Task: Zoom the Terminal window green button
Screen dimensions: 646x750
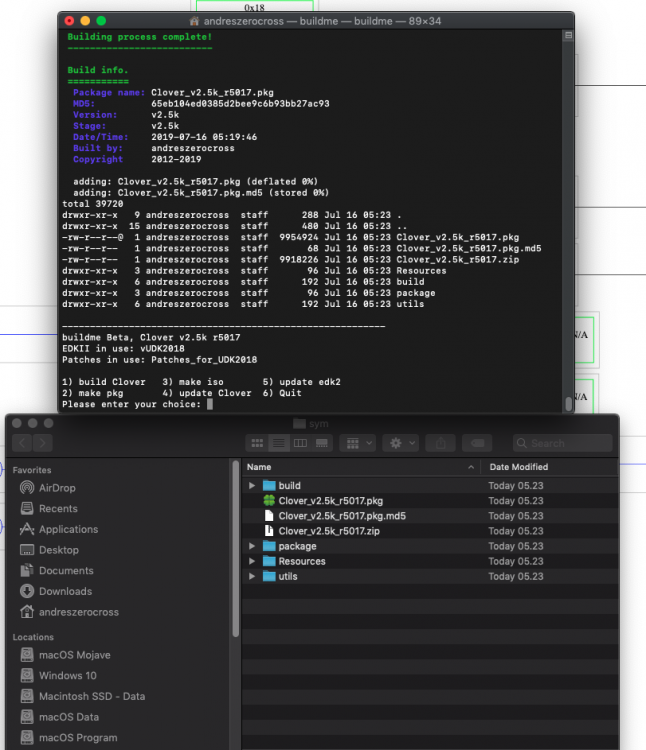Action: pos(101,21)
